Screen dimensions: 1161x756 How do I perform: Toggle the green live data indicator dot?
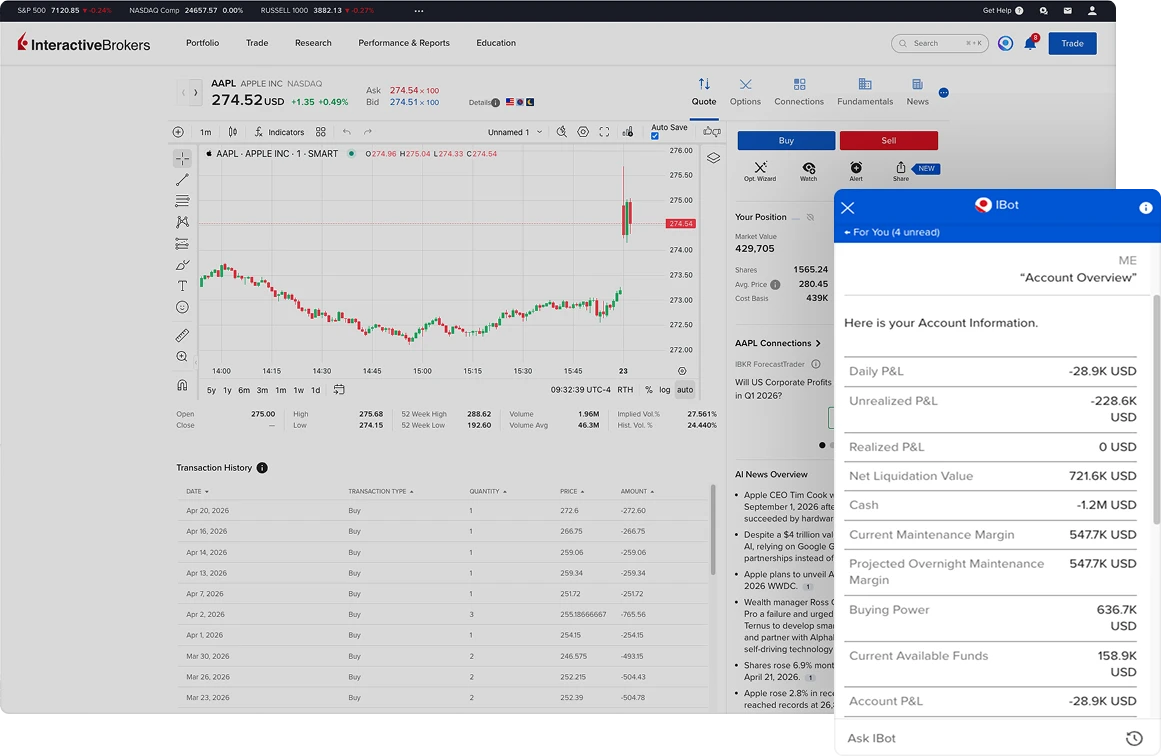[x=351, y=154]
